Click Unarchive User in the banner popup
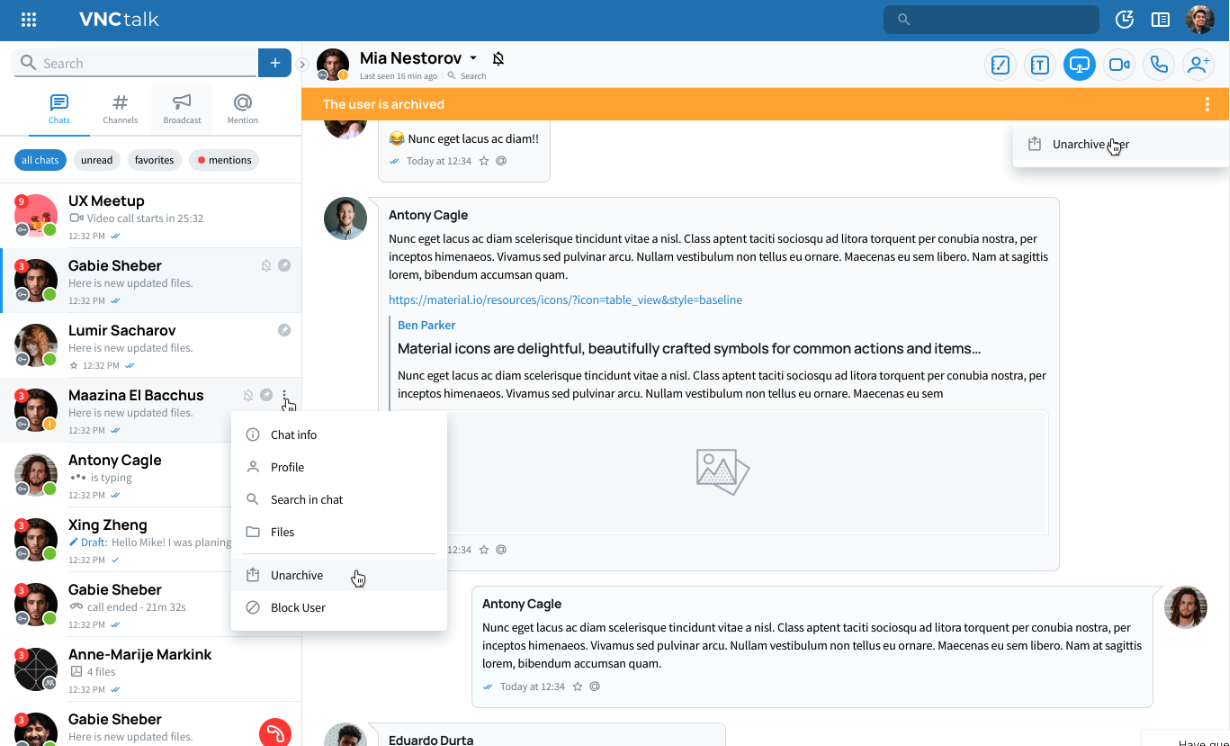1230x746 pixels. coord(1090,144)
